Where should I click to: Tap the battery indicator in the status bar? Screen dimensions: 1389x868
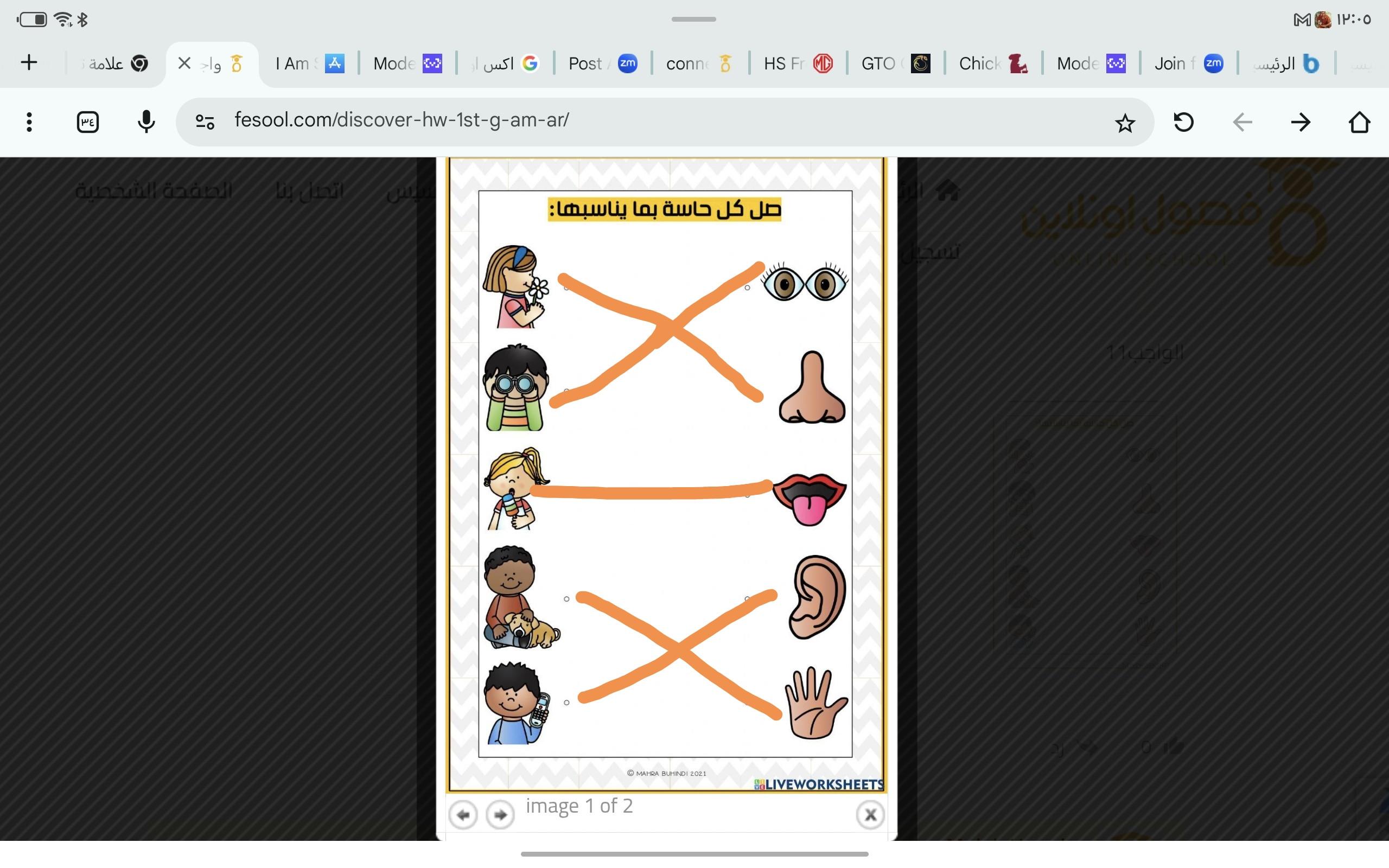pyautogui.click(x=32, y=20)
